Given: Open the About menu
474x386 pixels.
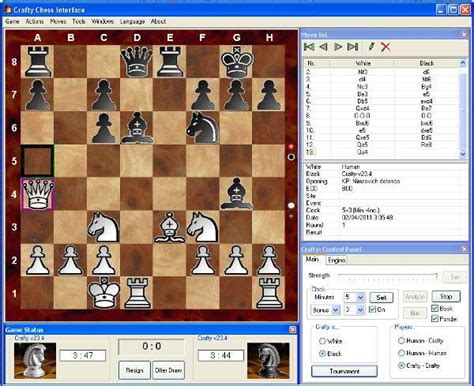Looking at the screenshot, I should [x=158, y=21].
